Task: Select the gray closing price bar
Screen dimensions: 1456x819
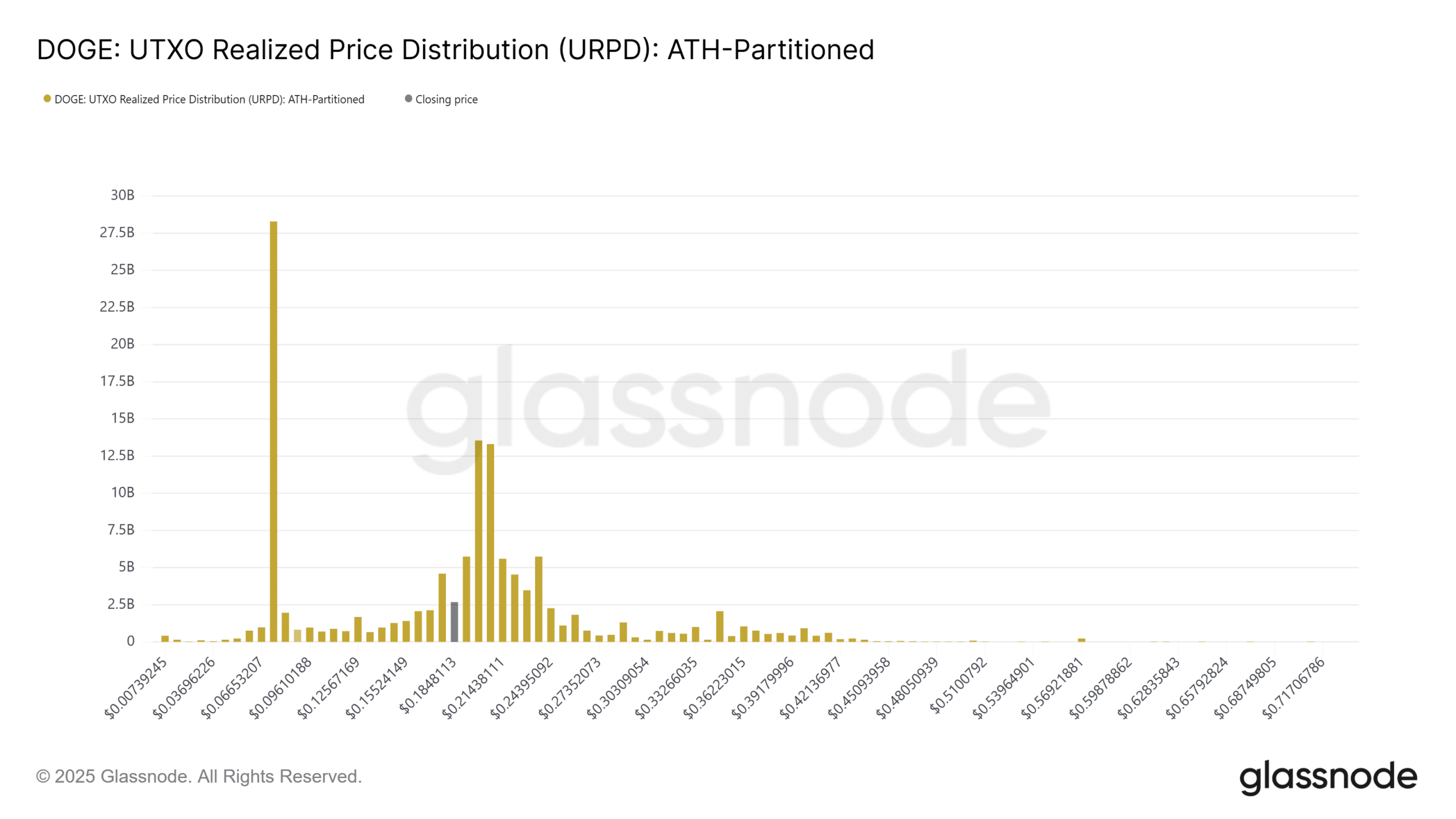Action: click(454, 622)
